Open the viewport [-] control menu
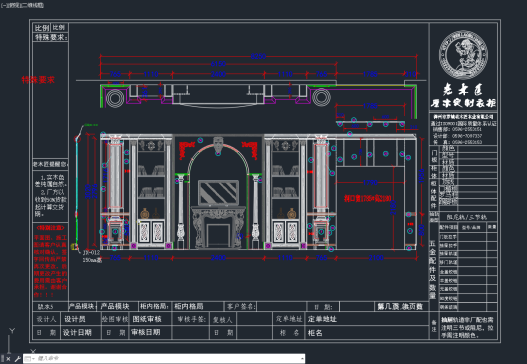This screenshot has height=364, width=527. click(3, 5)
